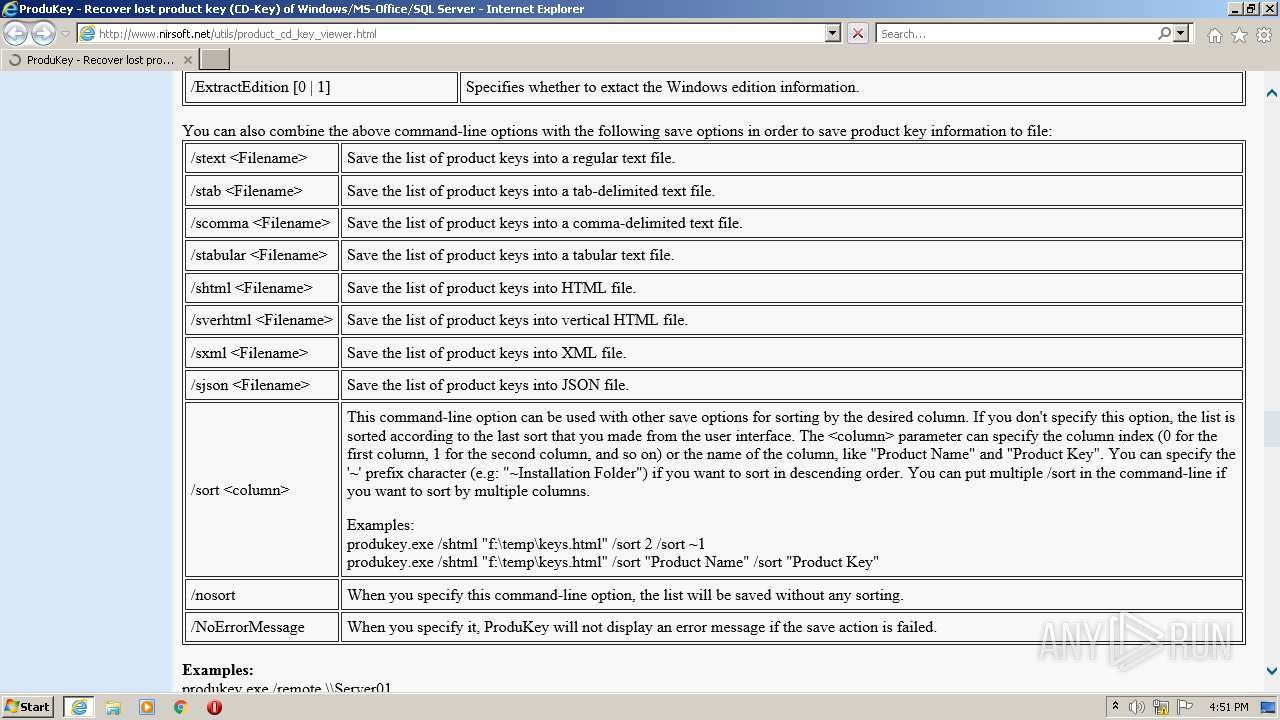The height and width of the screenshot is (720, 1280).
Task: Click the /sverhtml <Filename> cell
Action: click(x=262, y=320)
